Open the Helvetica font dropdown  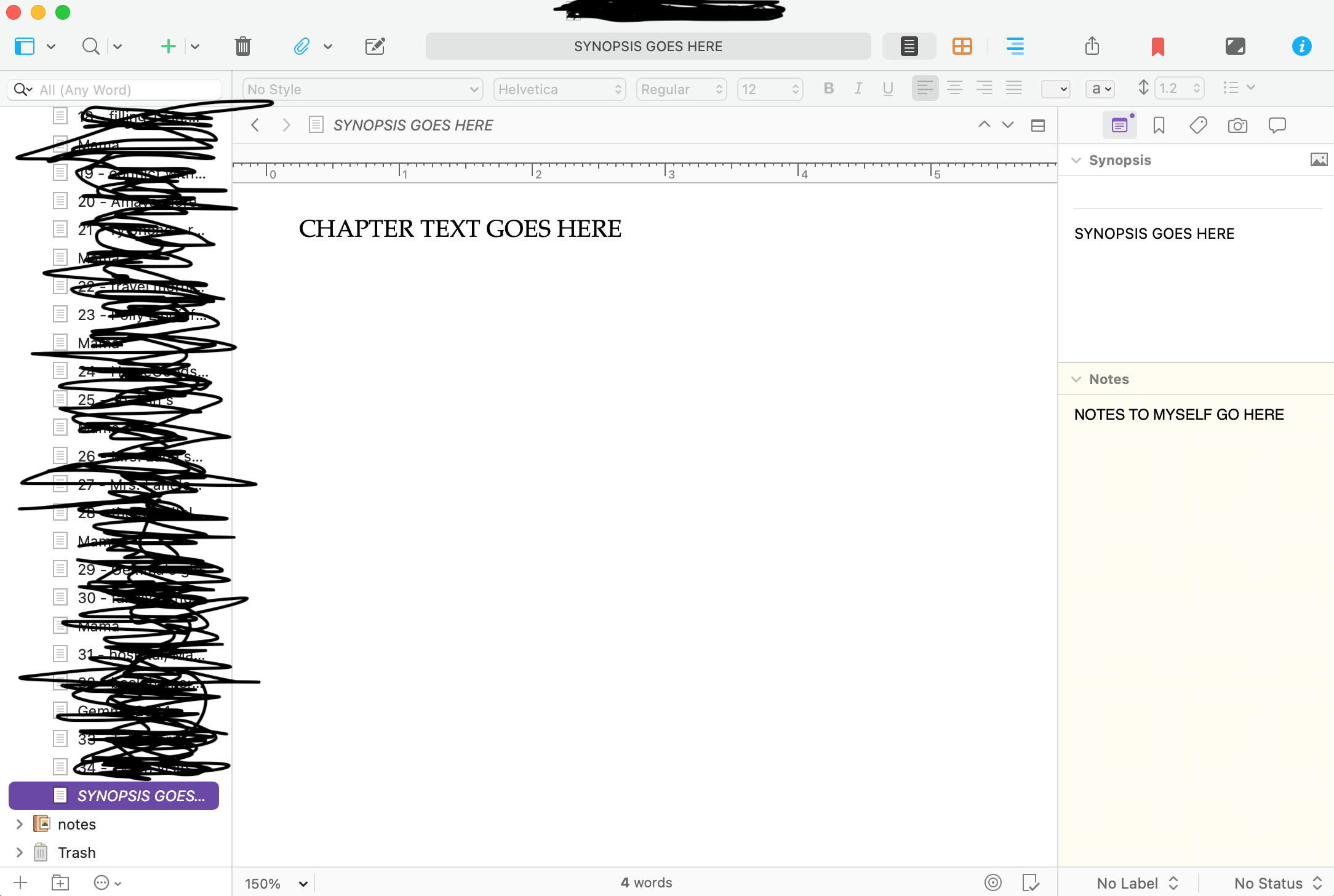(x=559, y=89)
